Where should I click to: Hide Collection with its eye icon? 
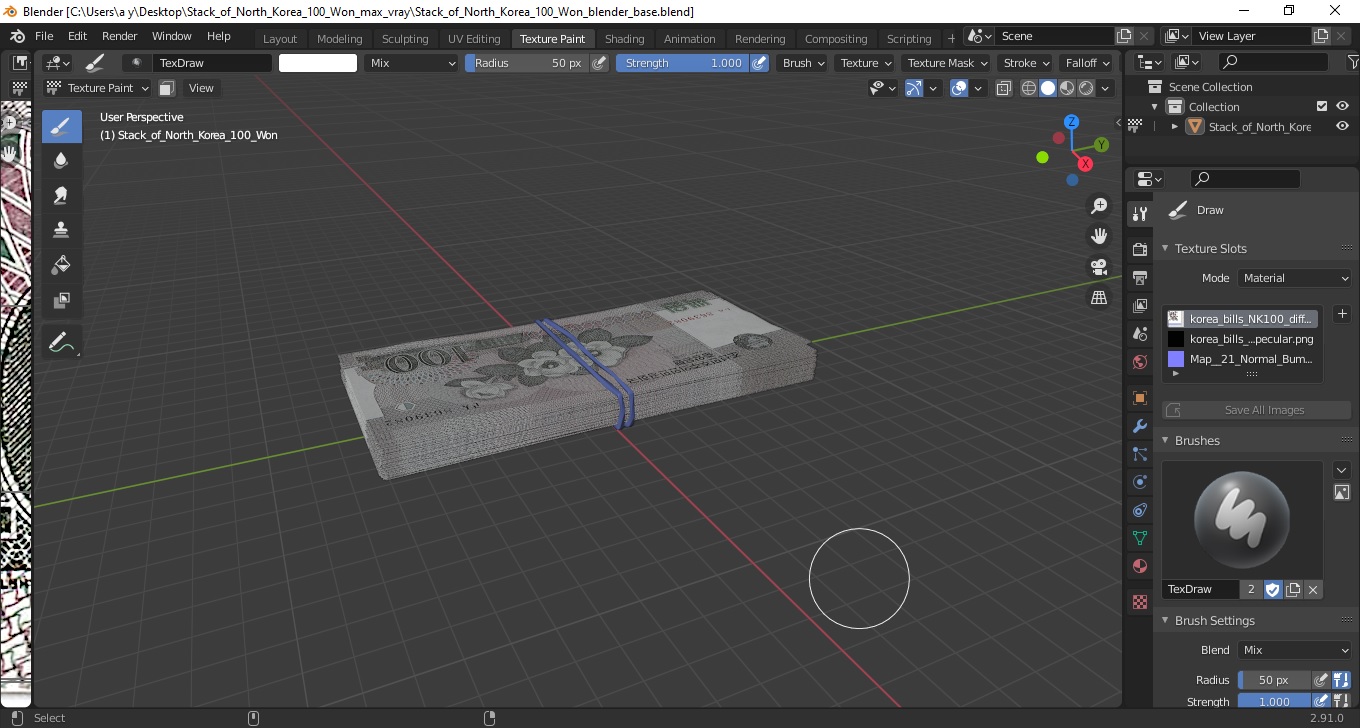(x=1343, y=107)
